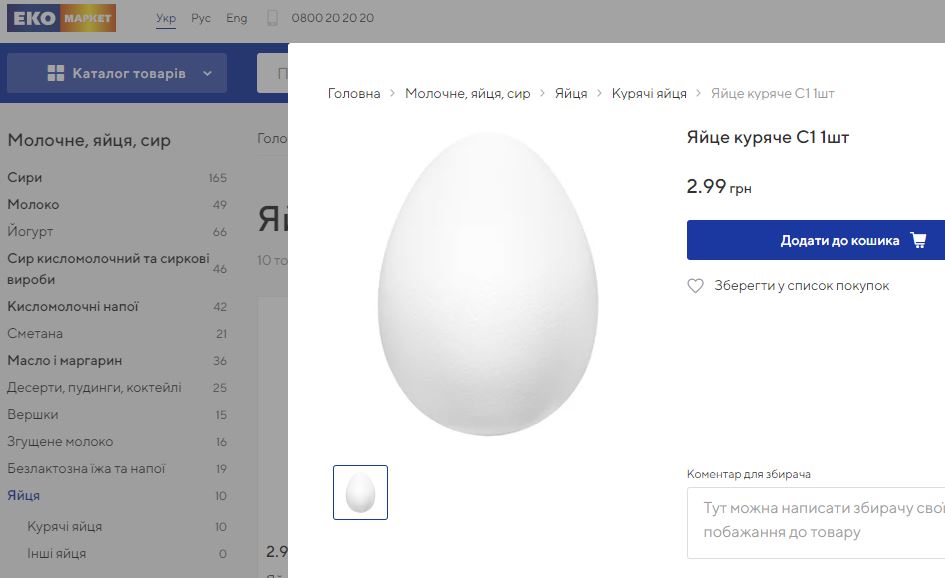The width and height of the screenshot is (945, 578).
Task: Focus the Коментар для збирача text field
Action: point(815,522)
